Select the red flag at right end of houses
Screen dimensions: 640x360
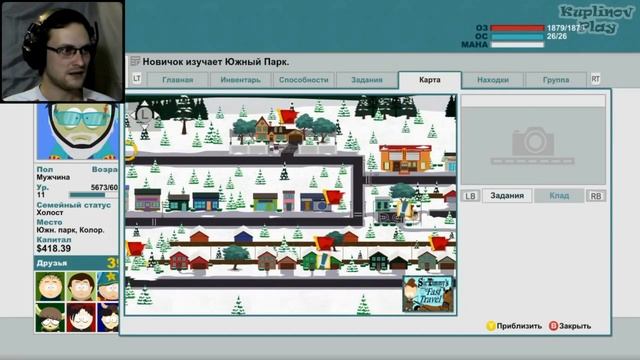click(439, 243)
